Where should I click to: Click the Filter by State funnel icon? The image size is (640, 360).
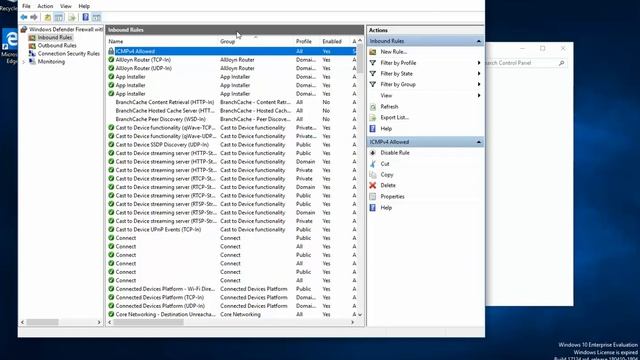click(x=373, y=73)
